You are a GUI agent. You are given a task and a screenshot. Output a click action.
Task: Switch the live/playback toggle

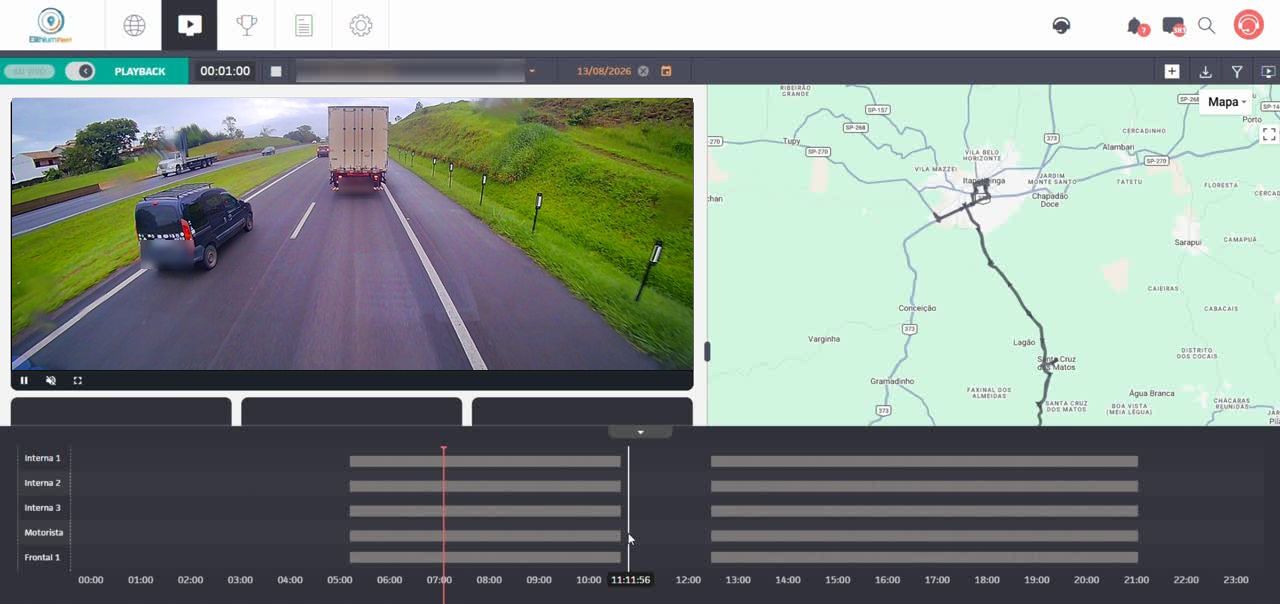coord(80,71)
